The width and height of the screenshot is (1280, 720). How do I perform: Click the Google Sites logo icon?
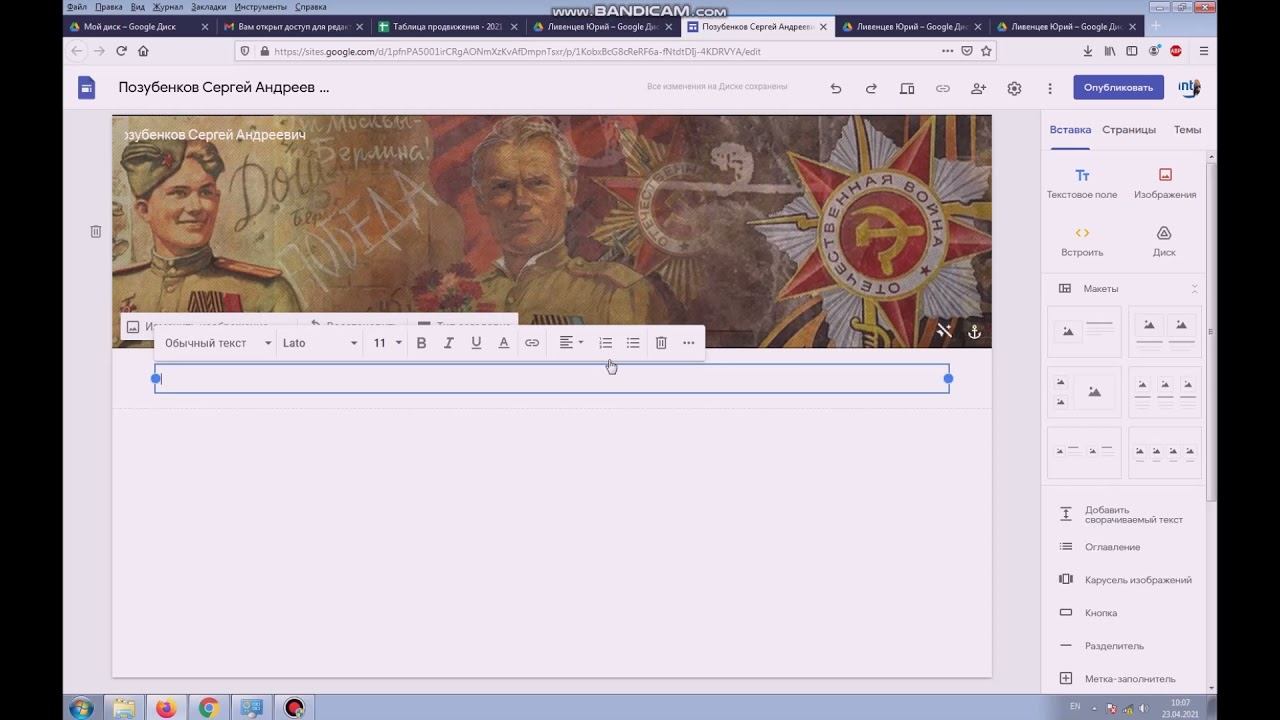pos(87,88)
